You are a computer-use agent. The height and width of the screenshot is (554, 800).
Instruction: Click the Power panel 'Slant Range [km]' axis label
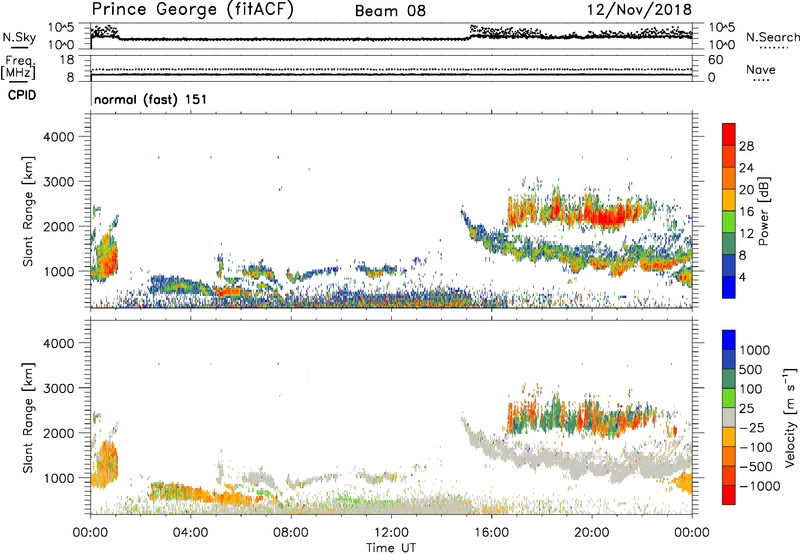[x=28, y=211]
